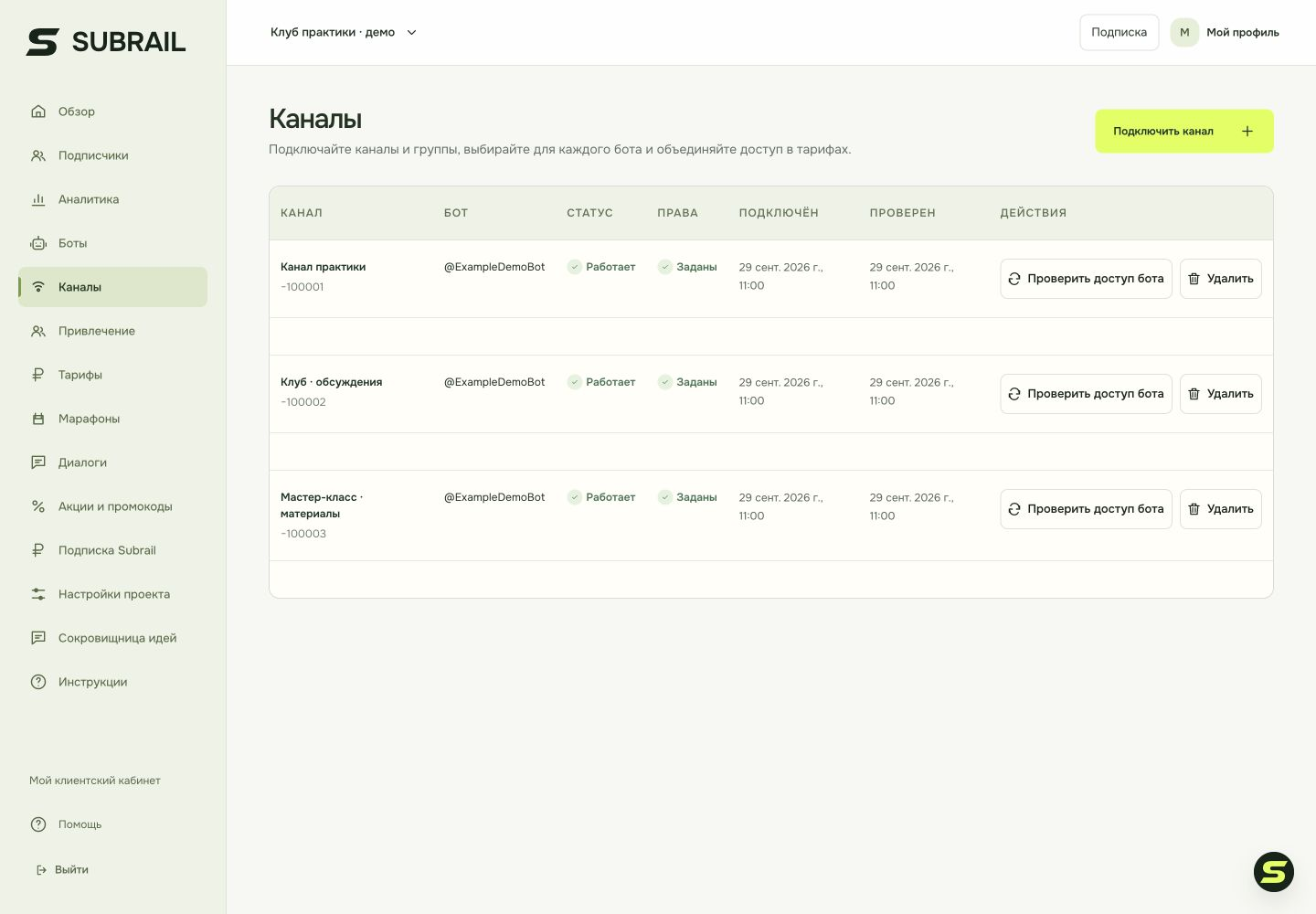Open Мой клиентский кабинет link
The width and height of the screenshot is (1316, 914).
pos(95,781)
